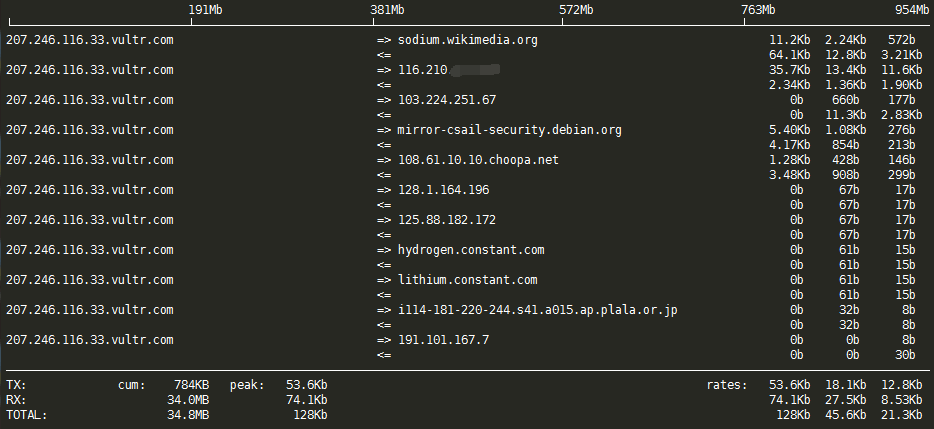This screenshot has height=429, width=934.
Task: Click the rates label in footer
Action: tap(727, 385)
